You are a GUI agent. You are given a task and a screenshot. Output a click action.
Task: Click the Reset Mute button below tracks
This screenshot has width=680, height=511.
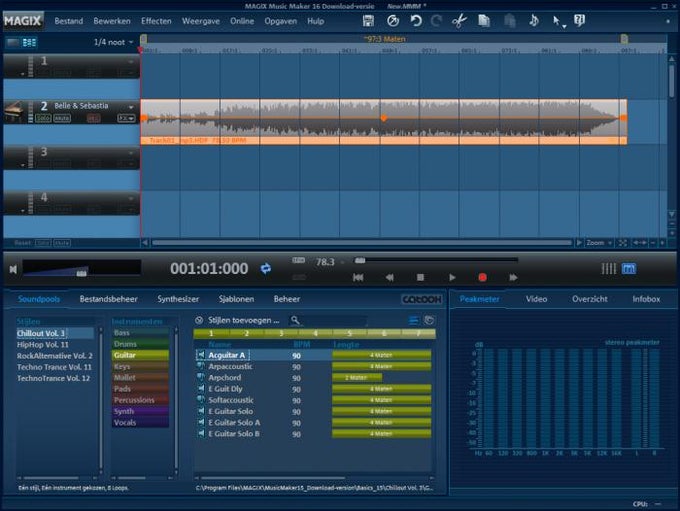[x=62, y=243]
